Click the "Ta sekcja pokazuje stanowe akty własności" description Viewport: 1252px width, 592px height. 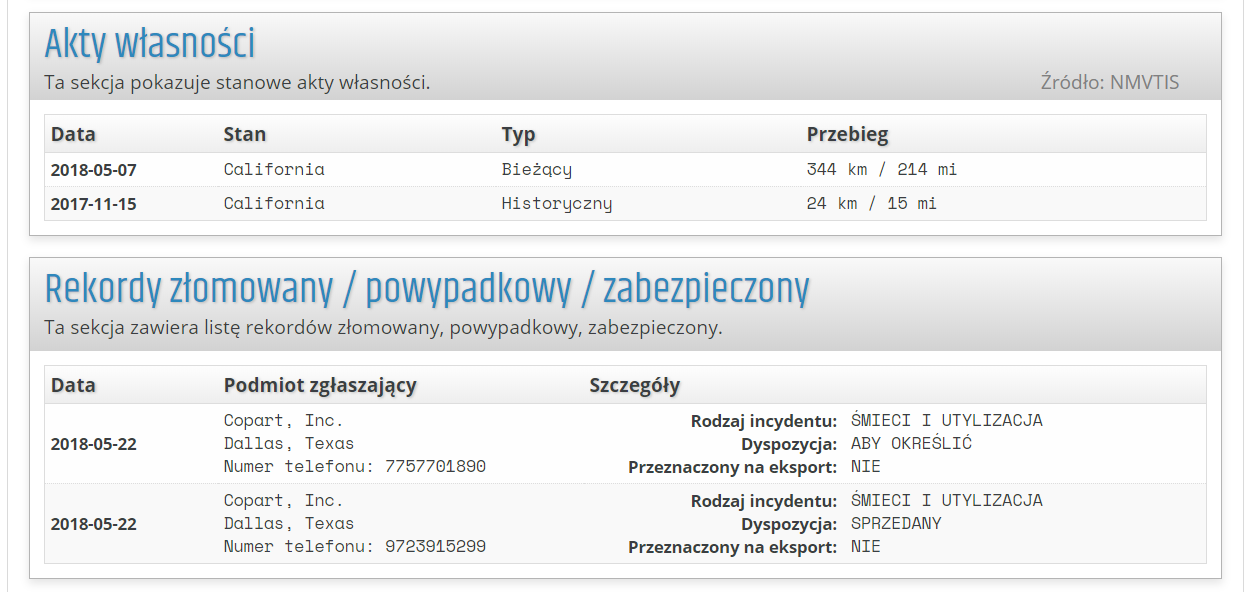(237, 82)
